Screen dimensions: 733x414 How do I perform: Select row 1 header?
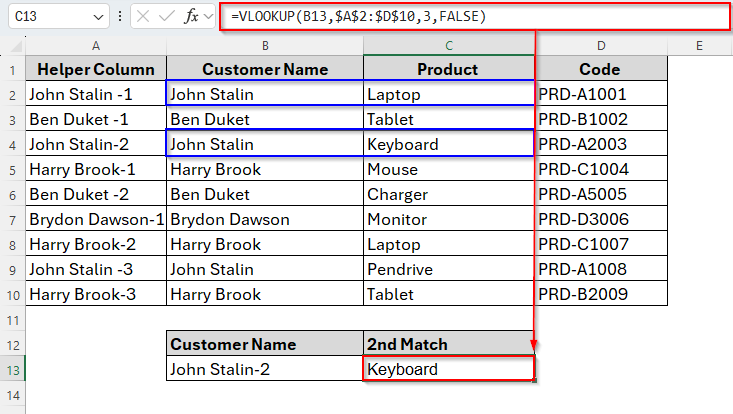click(13, 70)
